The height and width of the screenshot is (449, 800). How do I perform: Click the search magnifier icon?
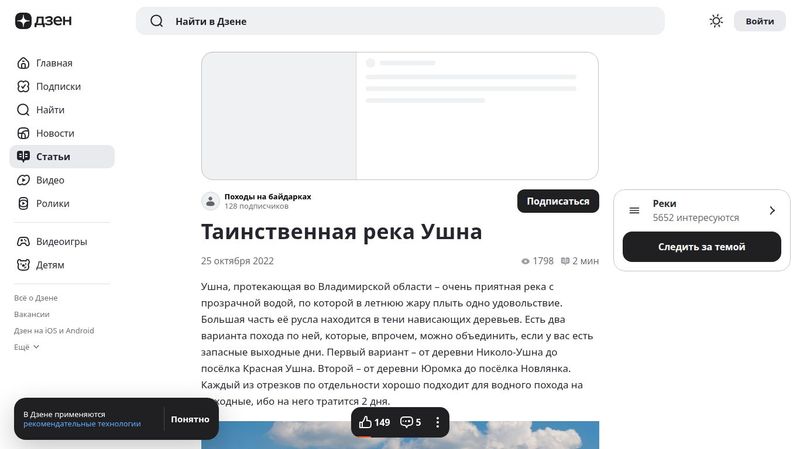coord(156,21)
